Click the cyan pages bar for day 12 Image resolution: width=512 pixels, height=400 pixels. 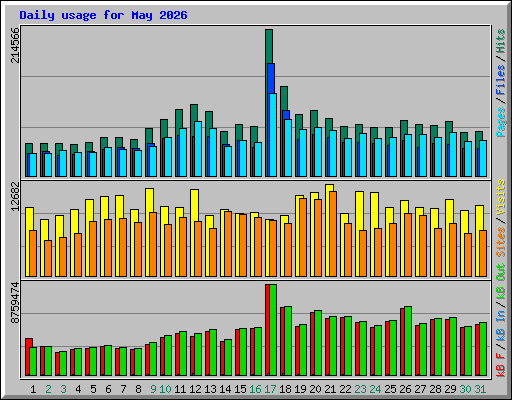point(198,149)
